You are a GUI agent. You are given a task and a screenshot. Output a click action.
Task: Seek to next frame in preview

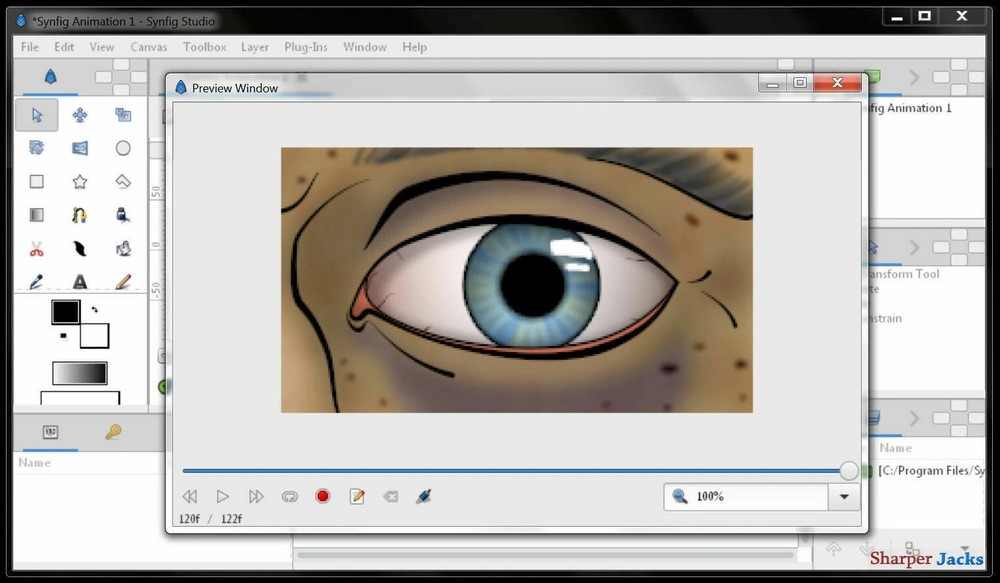click(256, 496)
